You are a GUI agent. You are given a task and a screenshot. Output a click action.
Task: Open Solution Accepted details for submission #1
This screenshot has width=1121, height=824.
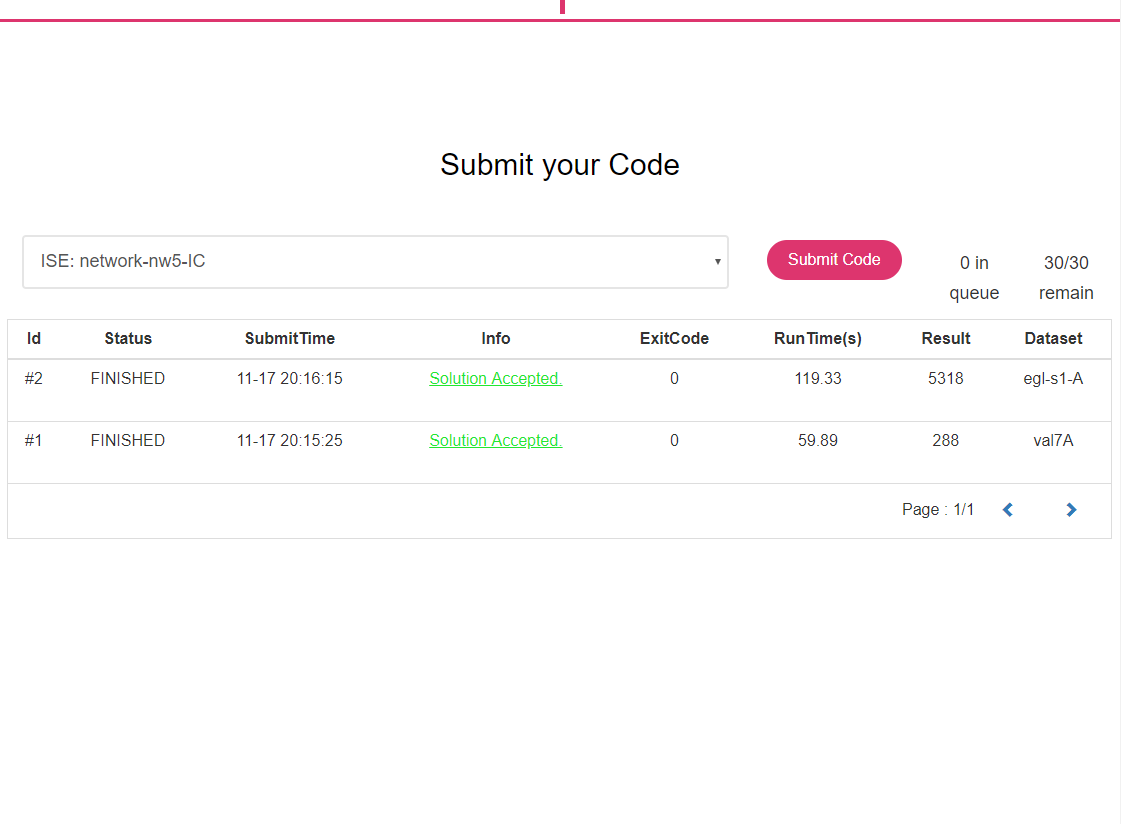click(495, 440)
